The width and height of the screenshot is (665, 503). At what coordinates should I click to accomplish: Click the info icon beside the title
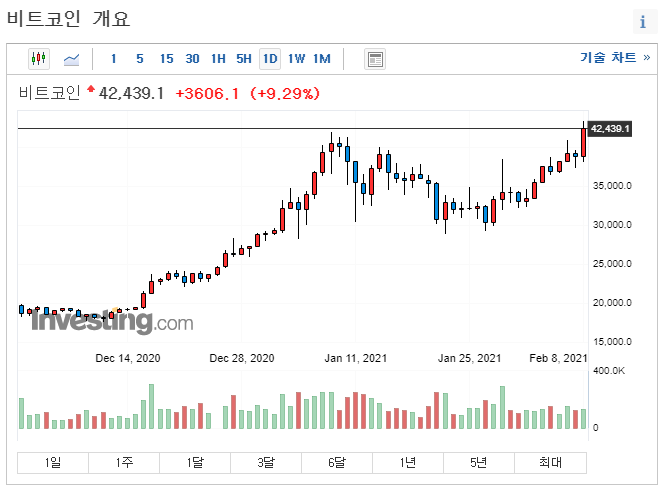point(643,21)
